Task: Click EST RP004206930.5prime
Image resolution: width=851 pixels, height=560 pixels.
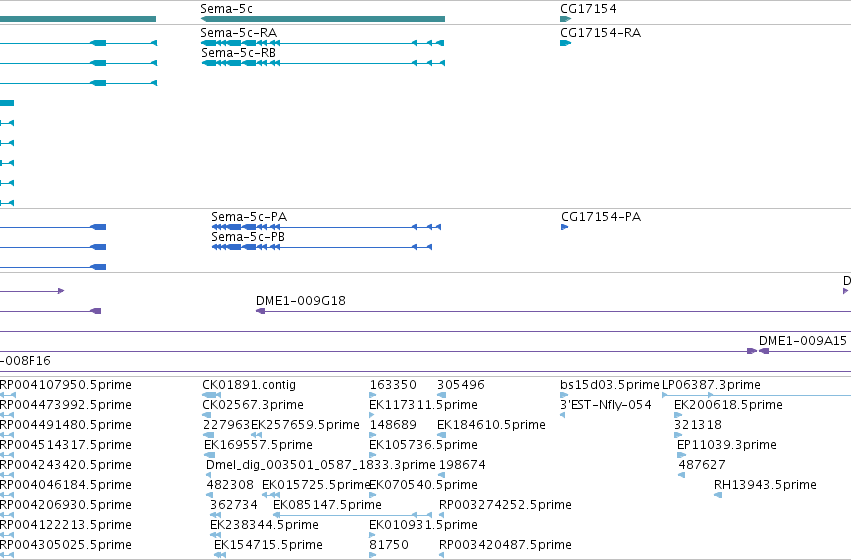Action: pos(66,505)
